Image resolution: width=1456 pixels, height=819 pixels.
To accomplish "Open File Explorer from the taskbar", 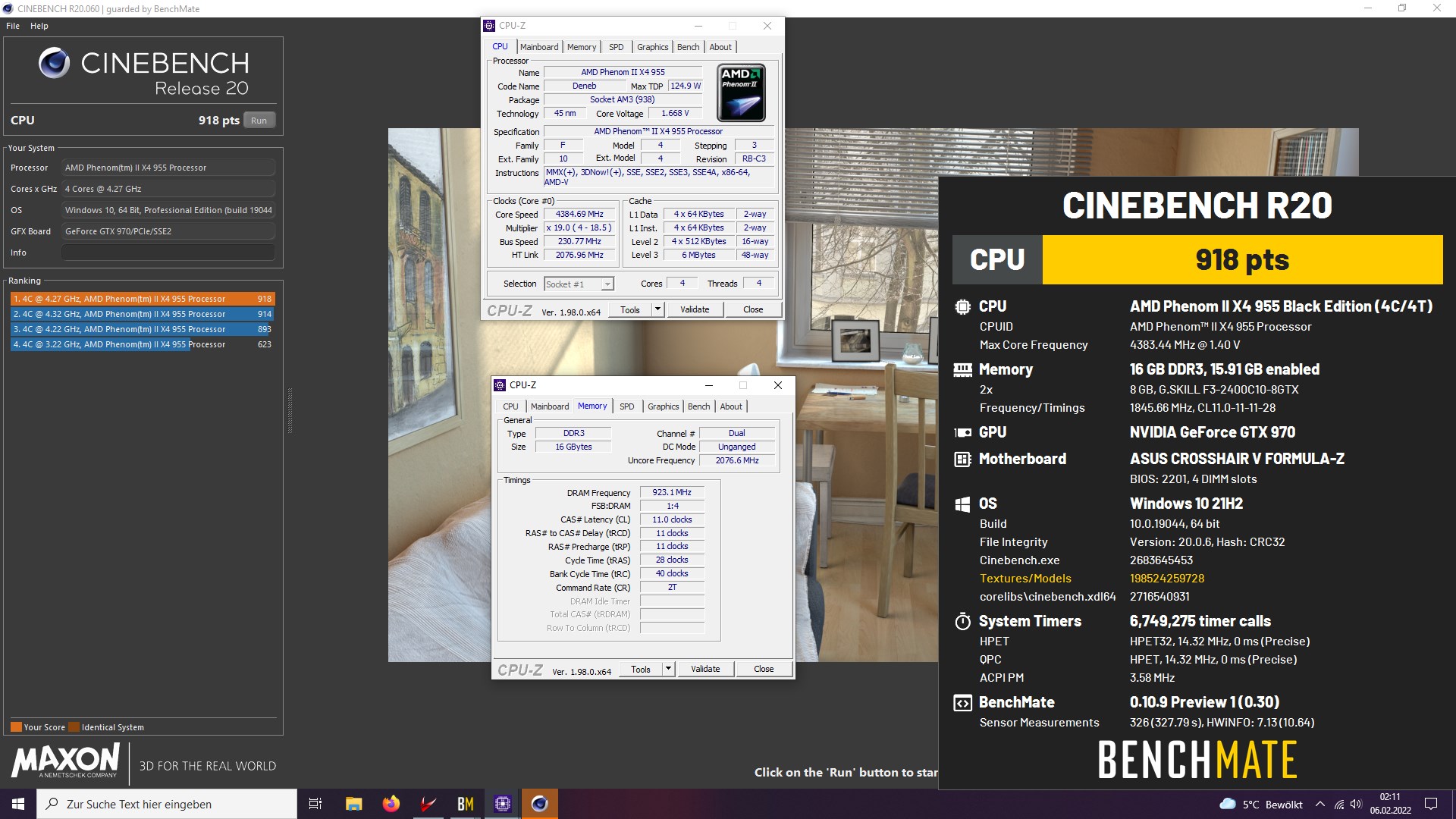I will coord(353,804).
